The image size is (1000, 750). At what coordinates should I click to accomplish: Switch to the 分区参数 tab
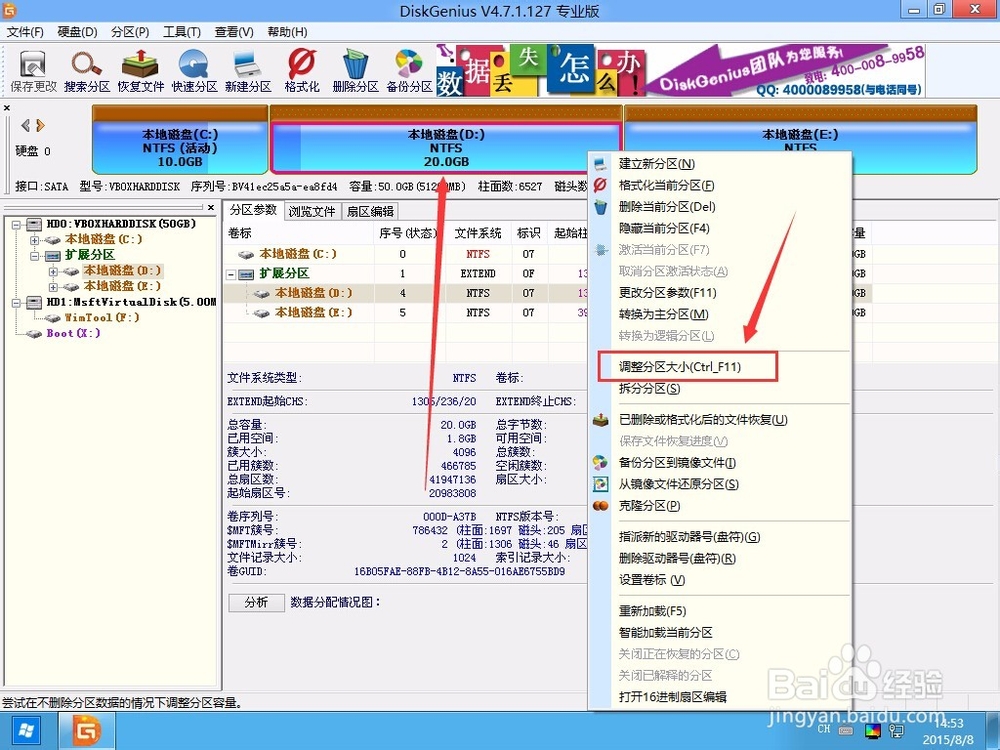[x=253, y=210]
